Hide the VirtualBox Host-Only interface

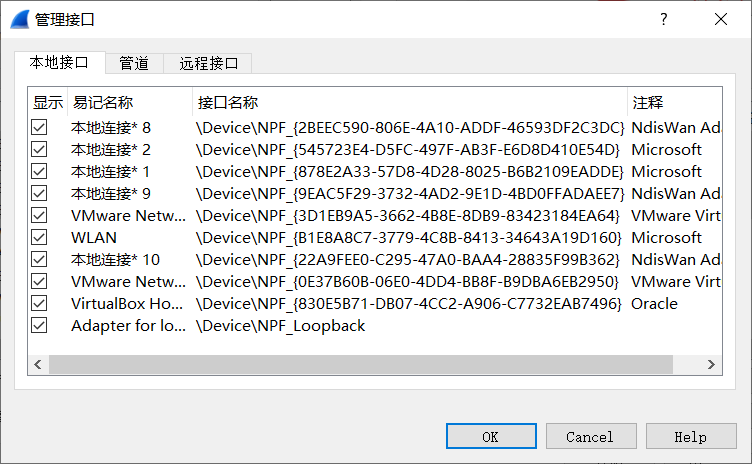(39, 304)
